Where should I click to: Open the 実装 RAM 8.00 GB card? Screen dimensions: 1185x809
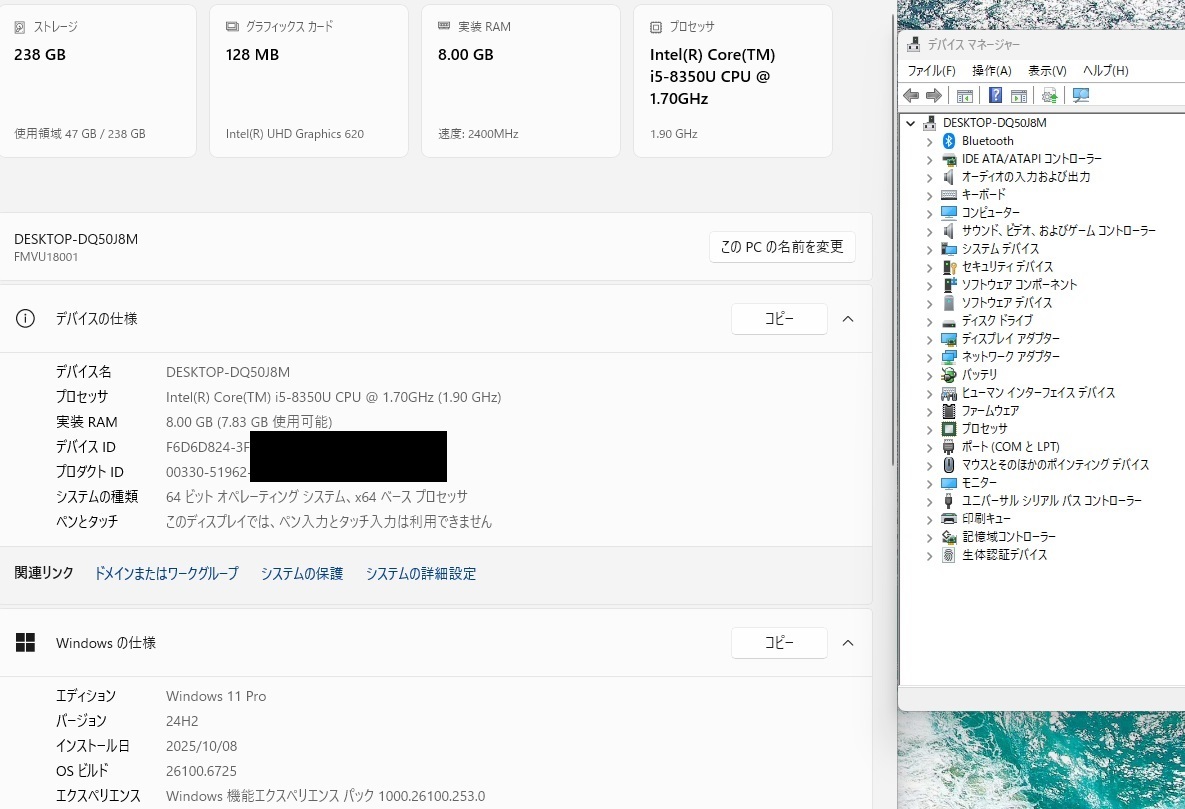coord(521,81)
